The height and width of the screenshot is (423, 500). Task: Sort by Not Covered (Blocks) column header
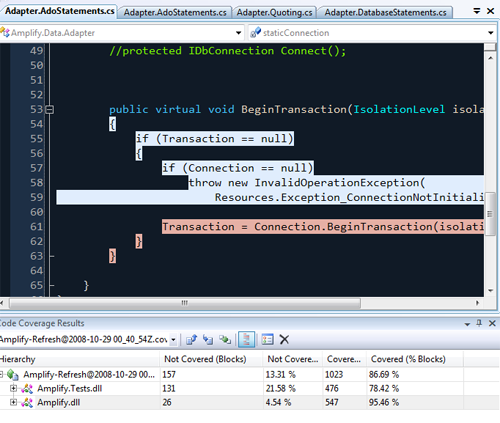[x=212, y=359]
